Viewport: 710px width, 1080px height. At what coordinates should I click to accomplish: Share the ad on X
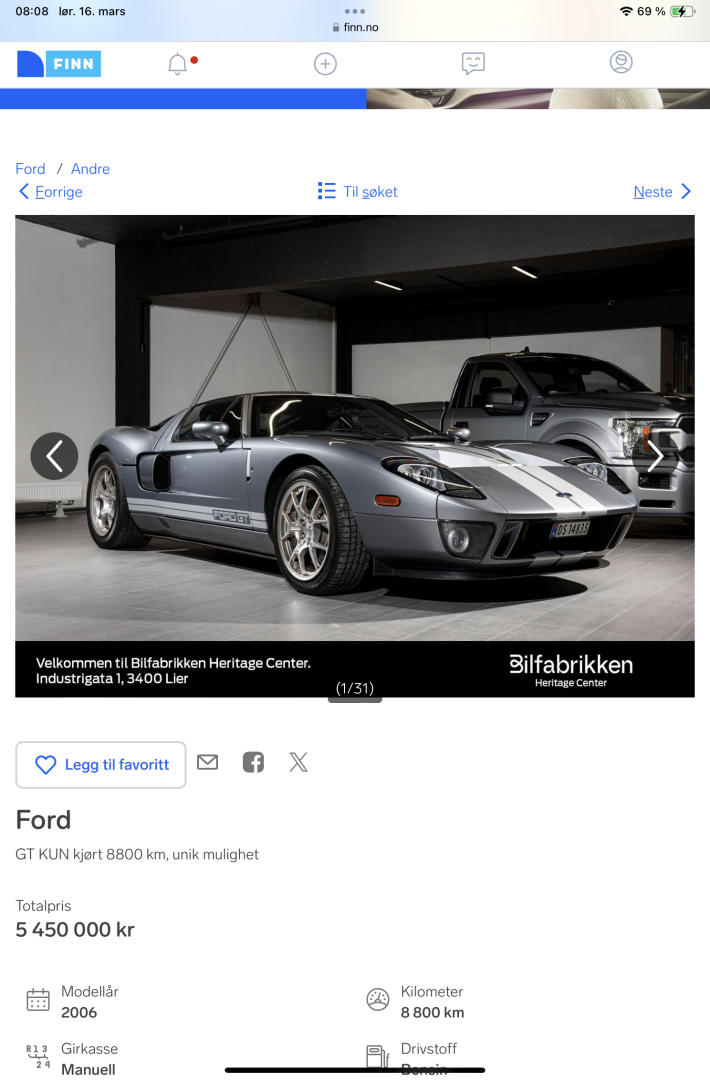pyautogui.click(x=298, y=762)
